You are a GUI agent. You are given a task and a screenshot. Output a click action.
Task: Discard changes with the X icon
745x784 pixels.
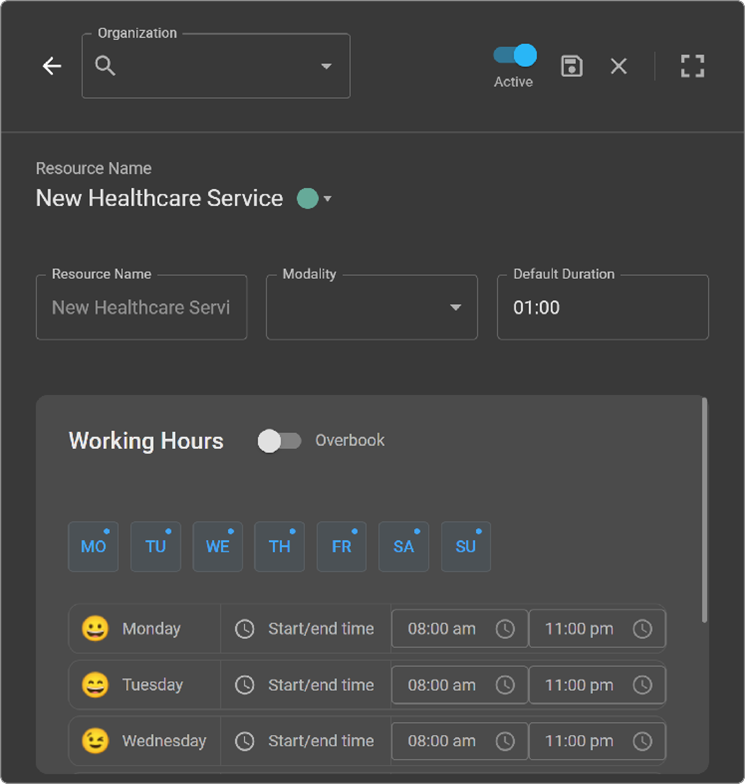[619, 66]
